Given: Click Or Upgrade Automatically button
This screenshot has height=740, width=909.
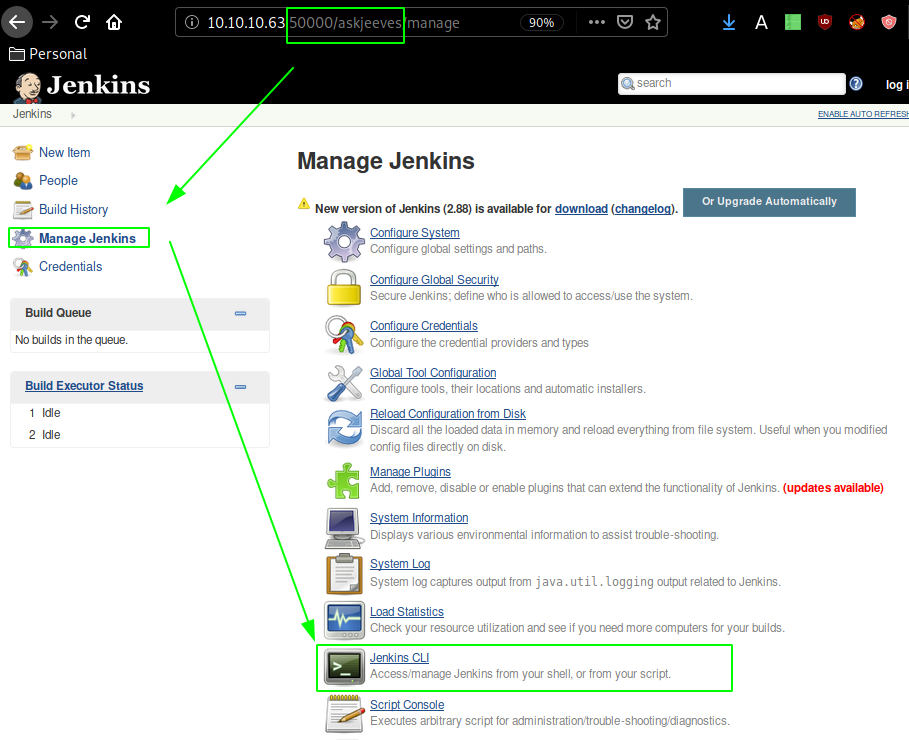Looking at the screenshot, I should (769, 202).
